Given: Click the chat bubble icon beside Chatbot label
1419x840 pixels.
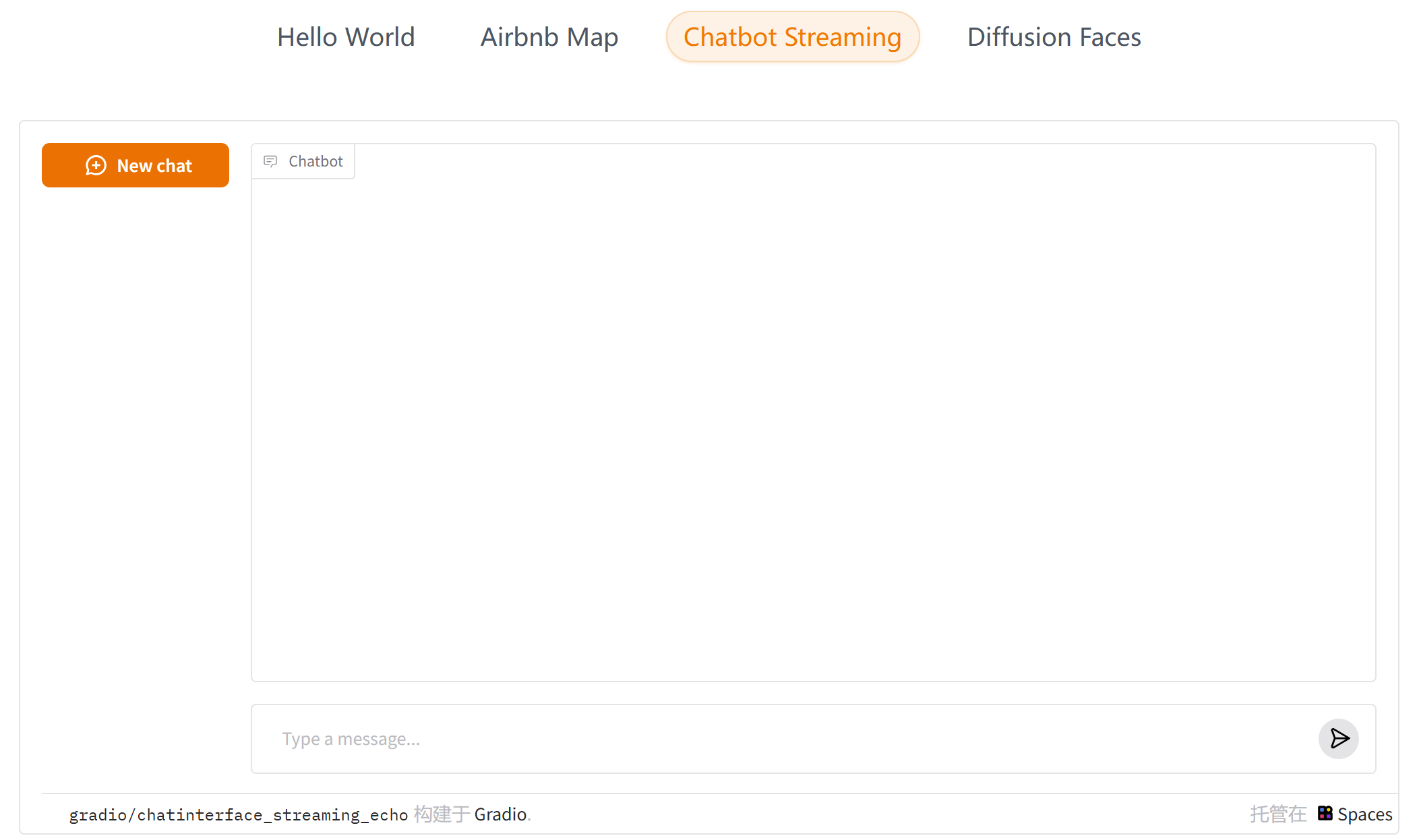Looking at the screenshot, I should coord(270,161).
